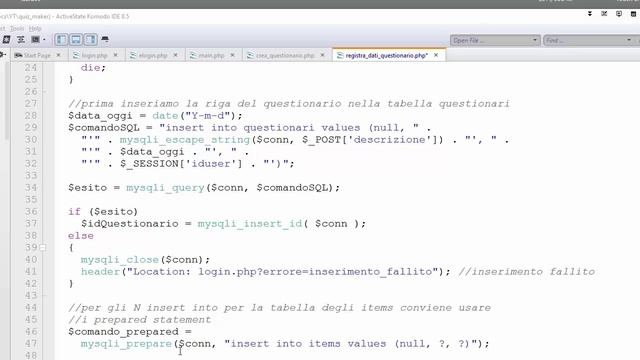640x360 pixels.
Task: Close the login.php tab
Action: [x=116, y=55]
